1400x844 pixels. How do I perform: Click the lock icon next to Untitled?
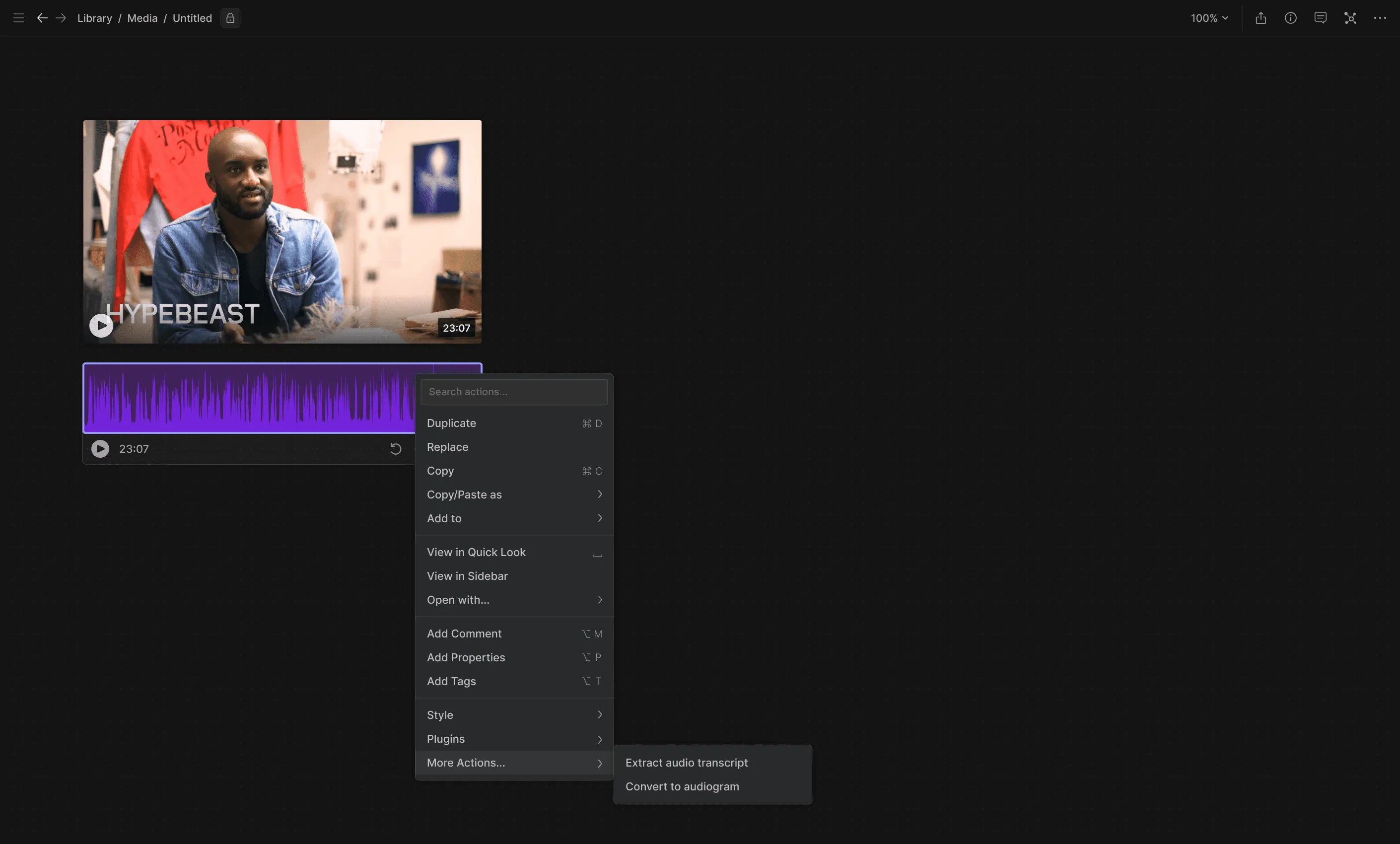230,18
